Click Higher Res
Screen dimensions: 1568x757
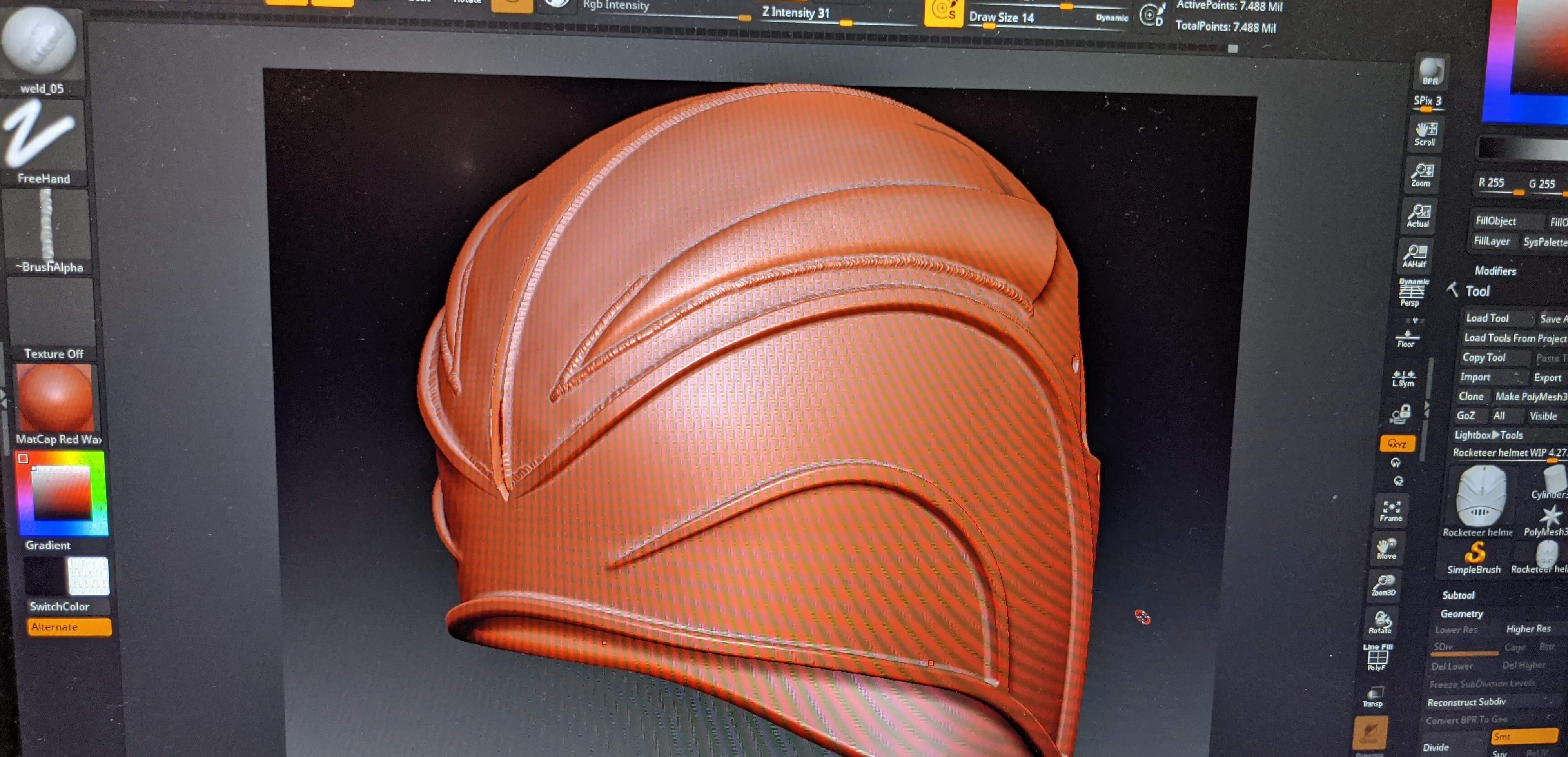tap(1528, 628)
